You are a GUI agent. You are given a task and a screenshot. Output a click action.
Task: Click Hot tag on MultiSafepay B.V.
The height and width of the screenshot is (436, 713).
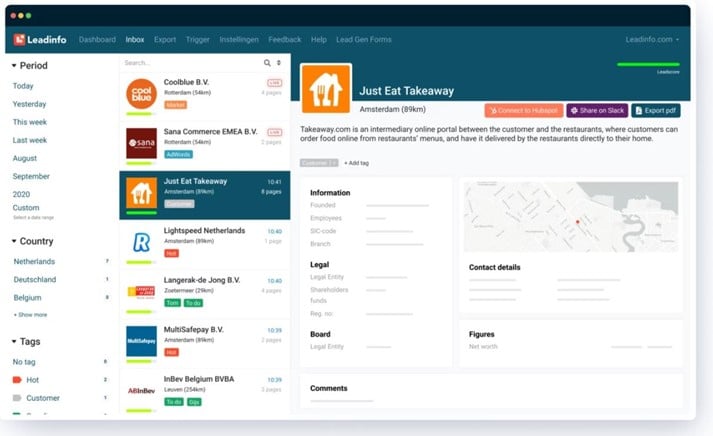(x=171, y=352)
